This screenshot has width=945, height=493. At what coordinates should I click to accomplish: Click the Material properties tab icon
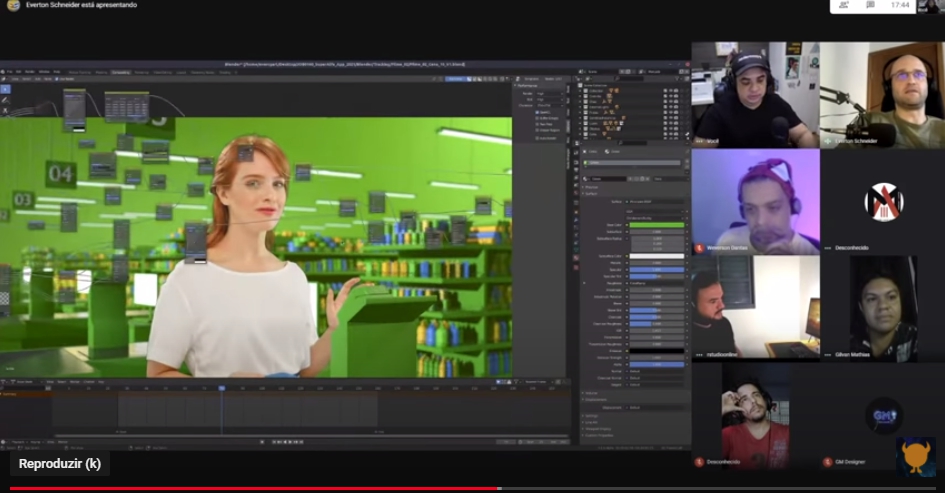(x=576, y=258)
